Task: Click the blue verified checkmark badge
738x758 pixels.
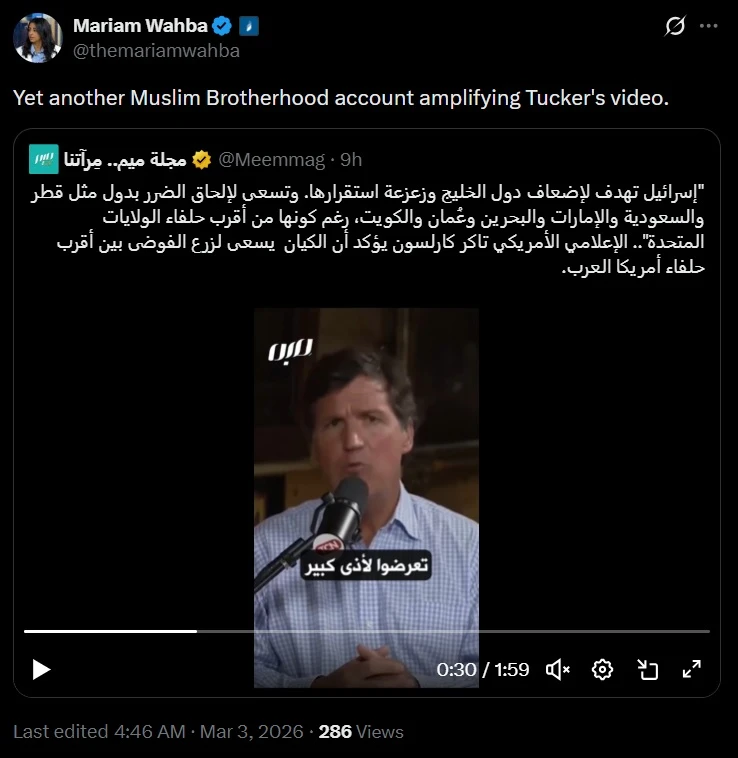Action: tap(222, 26)
